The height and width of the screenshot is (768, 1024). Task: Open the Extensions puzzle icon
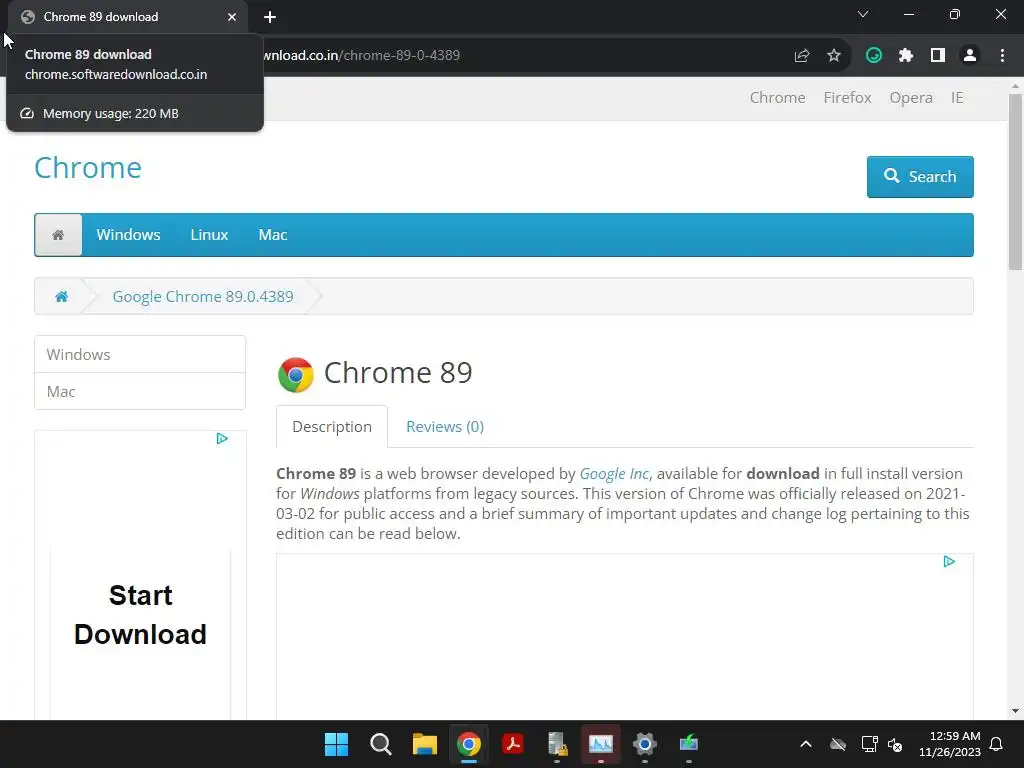click(x=906, y=56)
